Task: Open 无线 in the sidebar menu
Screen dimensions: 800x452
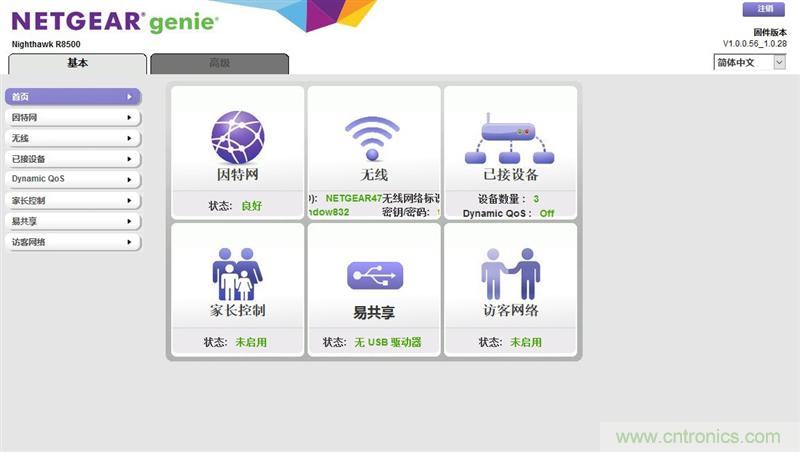Action: [x=70, y=138]
